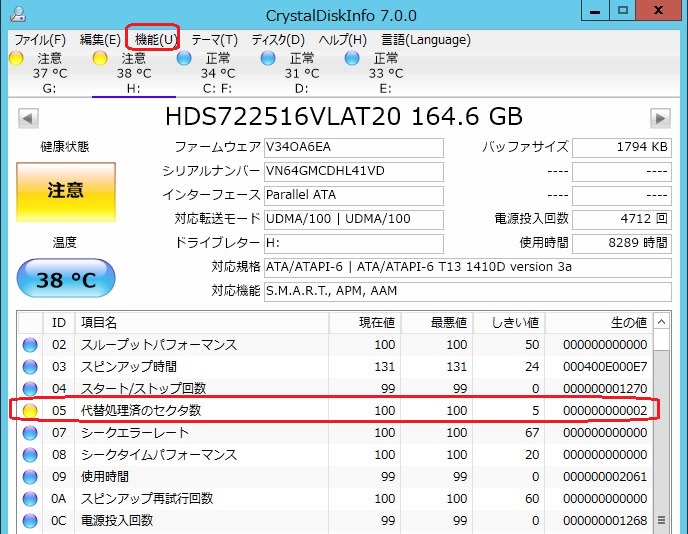Click the 健康状態 label
The image size is (688, 534).
65,147
